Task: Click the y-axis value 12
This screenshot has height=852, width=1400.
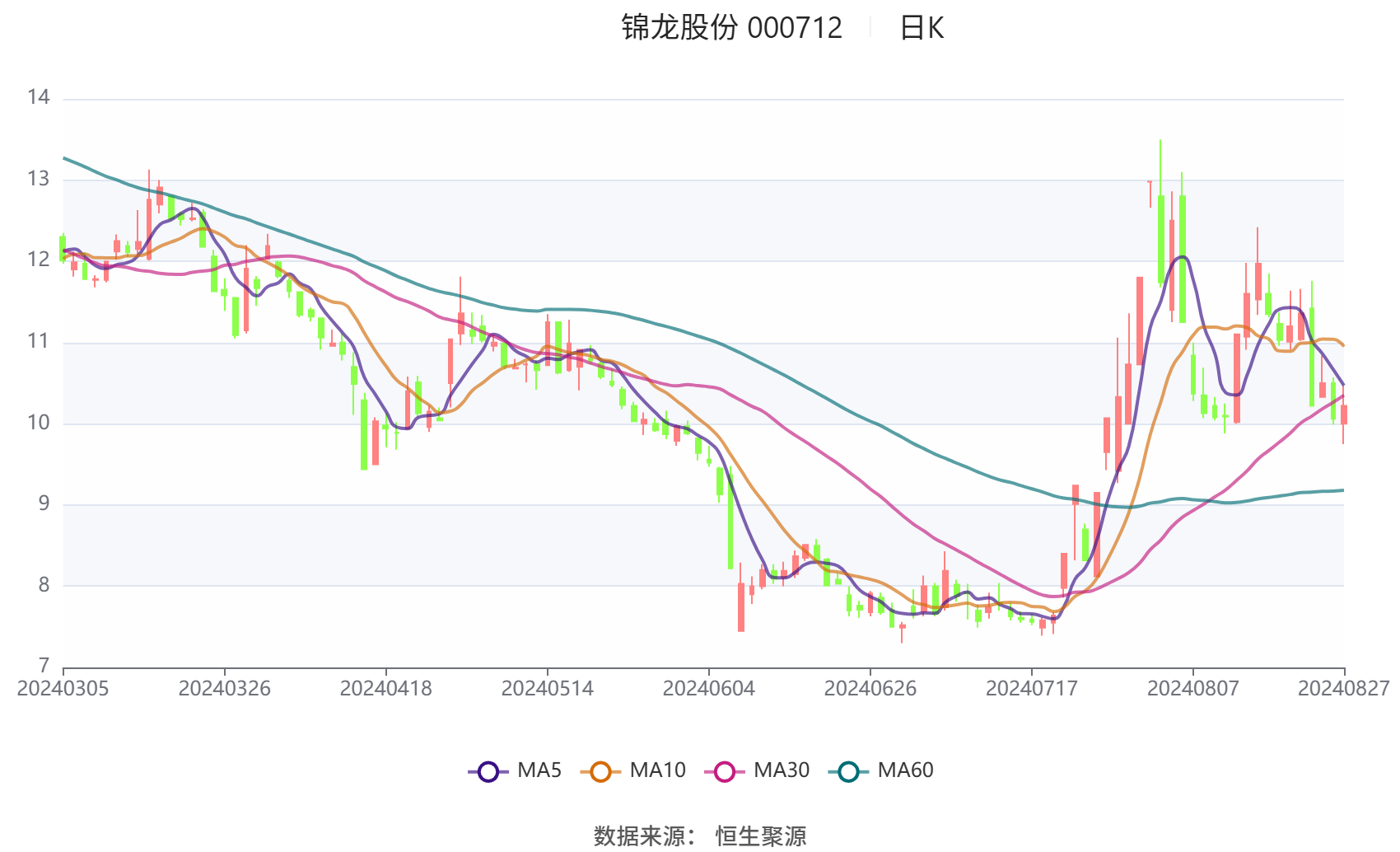Action: (38, 260)
